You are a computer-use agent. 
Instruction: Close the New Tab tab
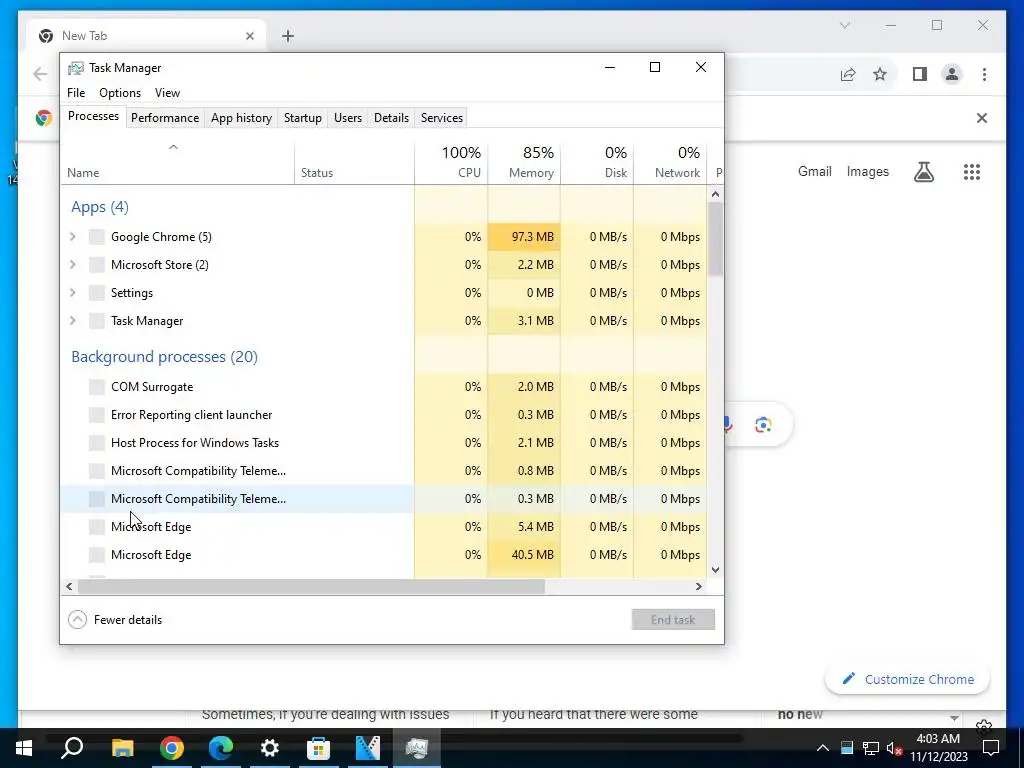click(249, 36)
